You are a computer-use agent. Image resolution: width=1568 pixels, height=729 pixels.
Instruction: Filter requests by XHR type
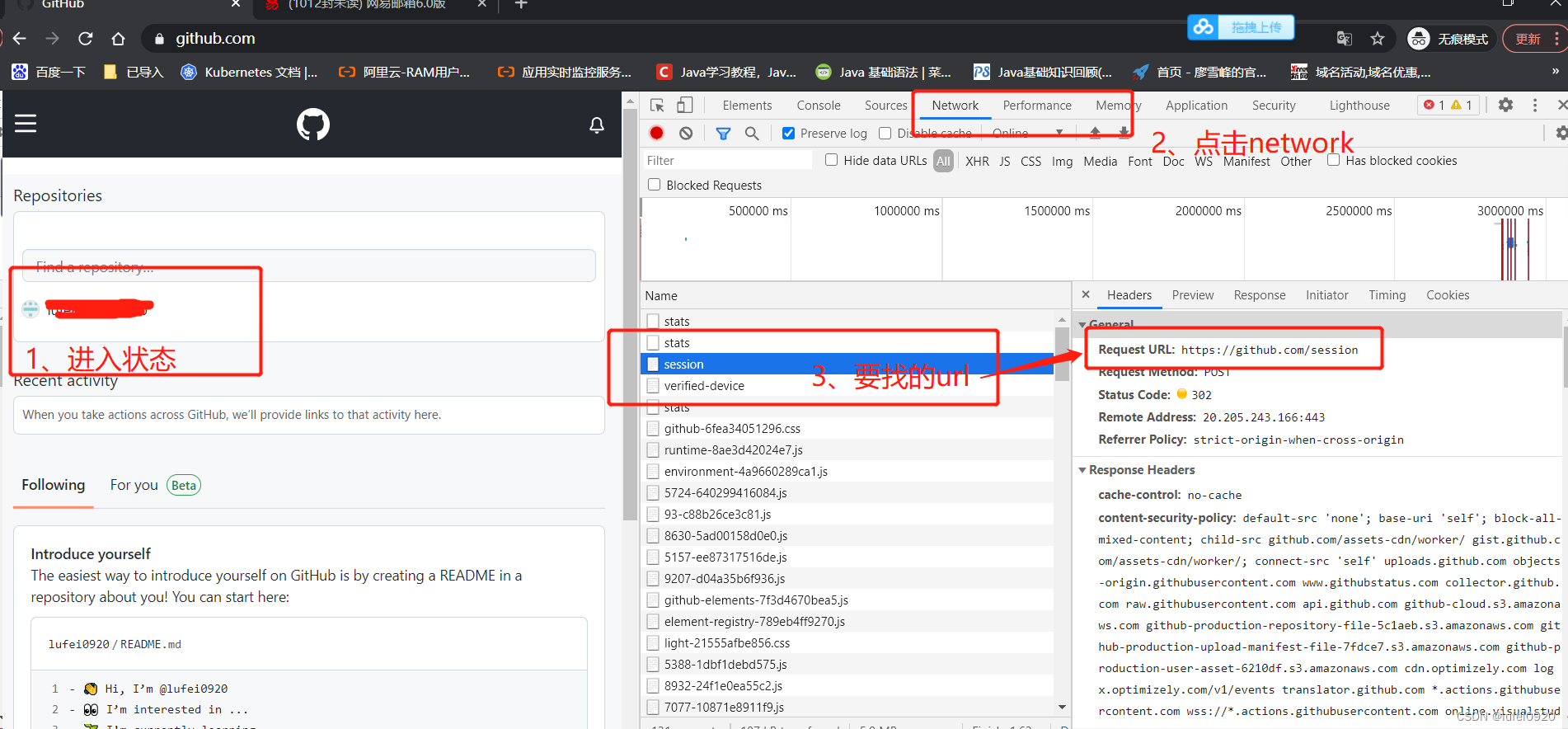coord(977,161)
